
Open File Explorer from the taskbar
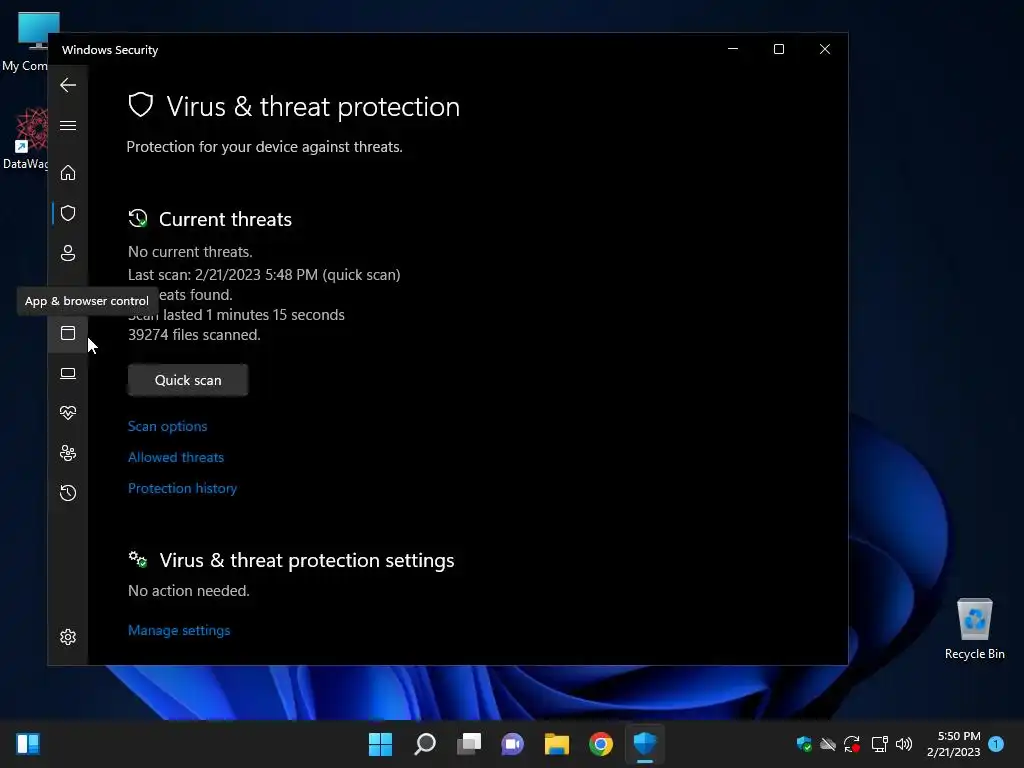pyautogui.click(x=557, y=744)
